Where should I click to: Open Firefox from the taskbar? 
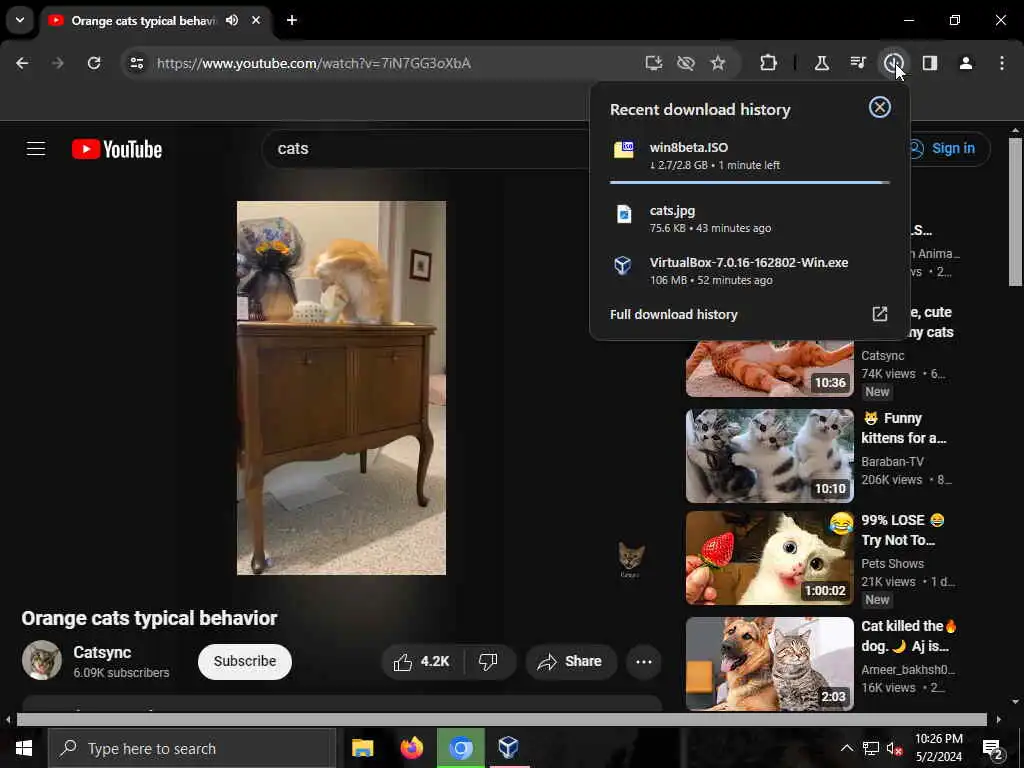(411, 748)
